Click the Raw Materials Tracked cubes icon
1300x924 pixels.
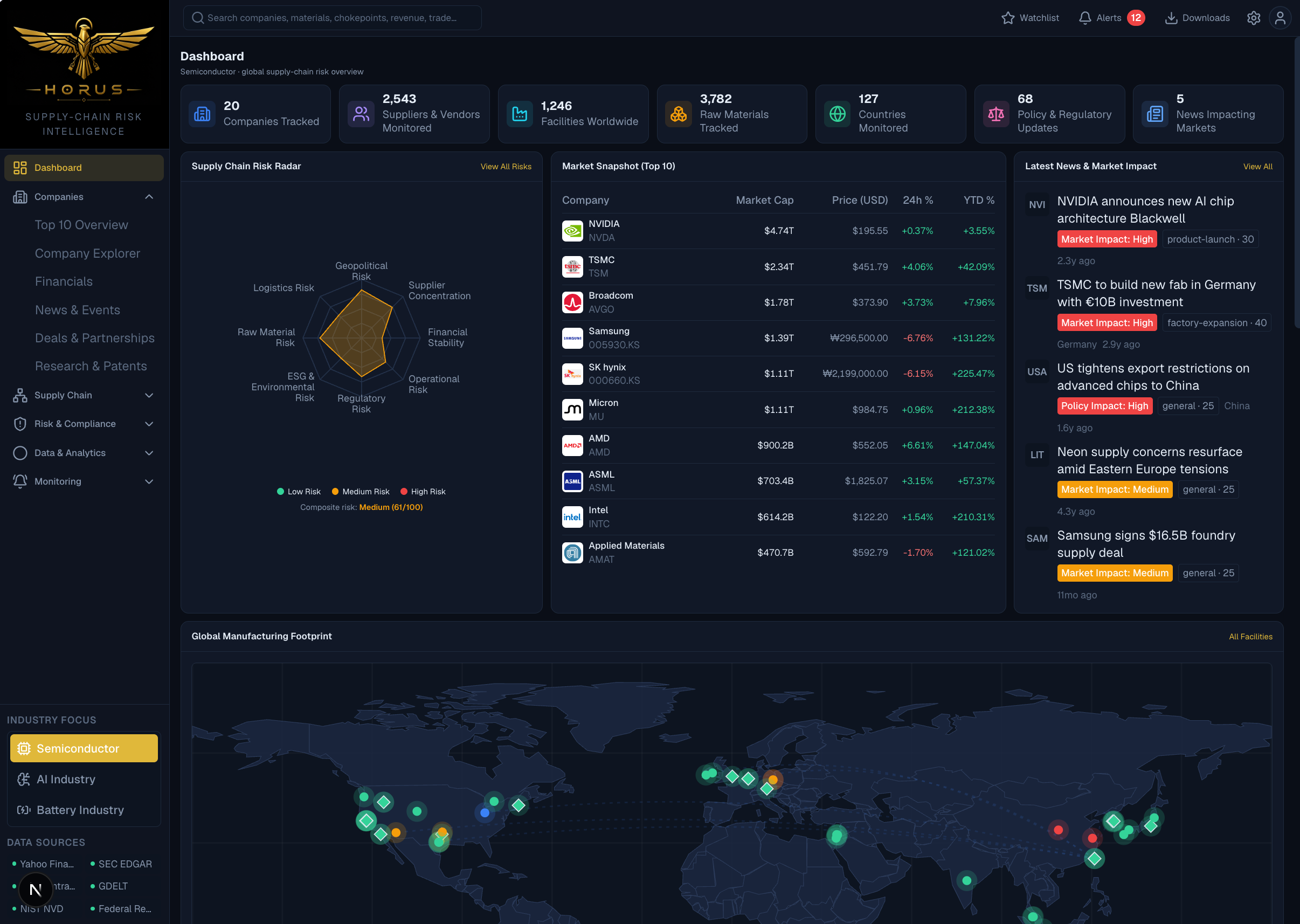tap(679, 114)
